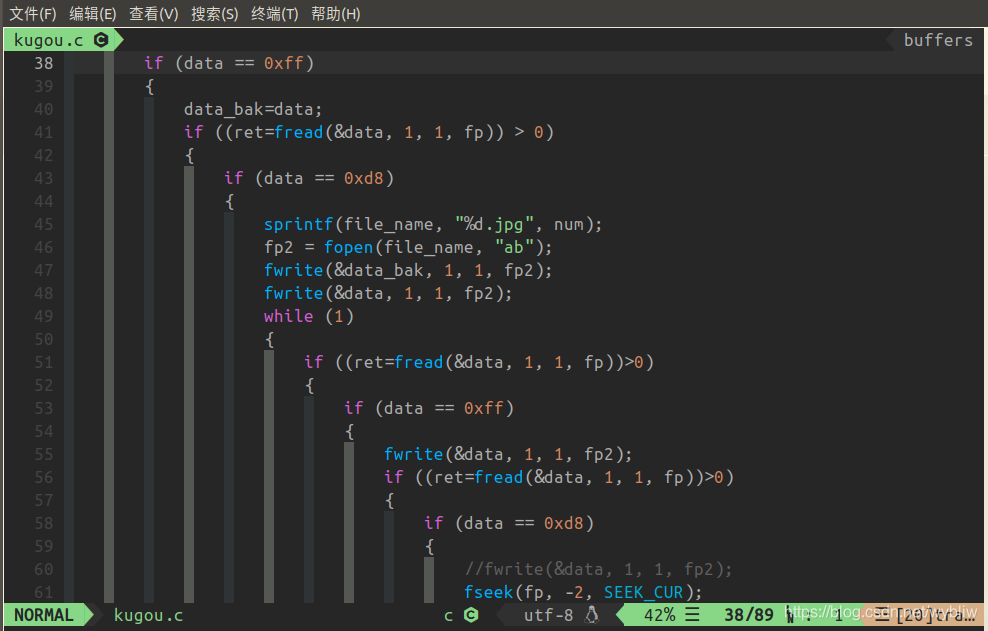988x631 pixels.
Task: Click the fread call on line 41
Action: coord(299,132)
